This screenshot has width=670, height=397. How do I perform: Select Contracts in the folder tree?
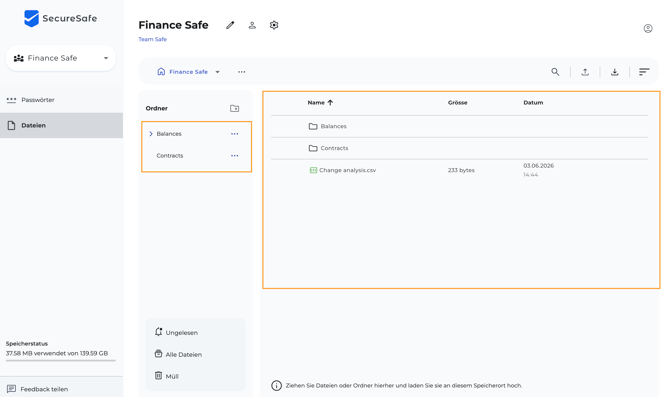(170, 156)
